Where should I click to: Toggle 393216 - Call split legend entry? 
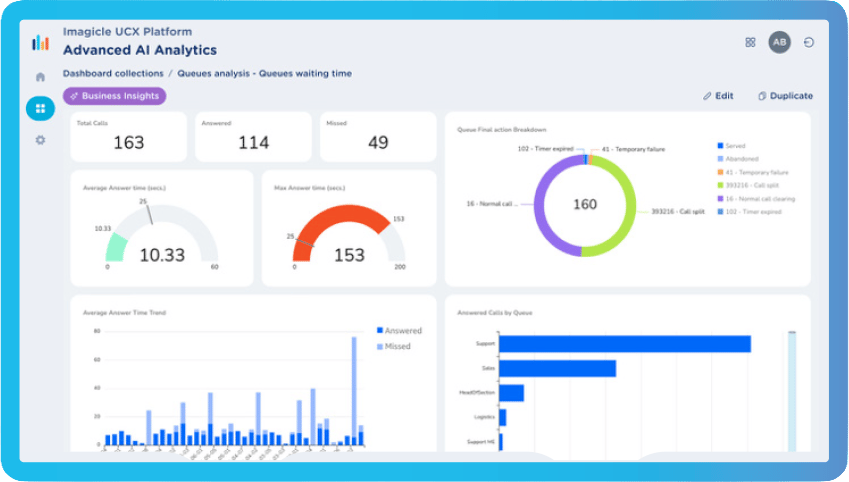tap(748, 185)
